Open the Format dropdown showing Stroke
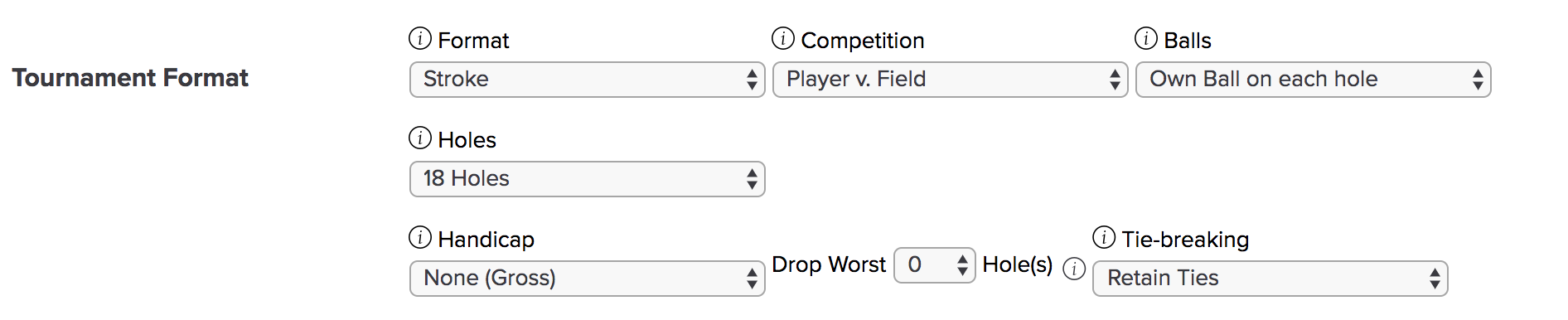This screenshot has height=320, width=1568. [588, 80]
